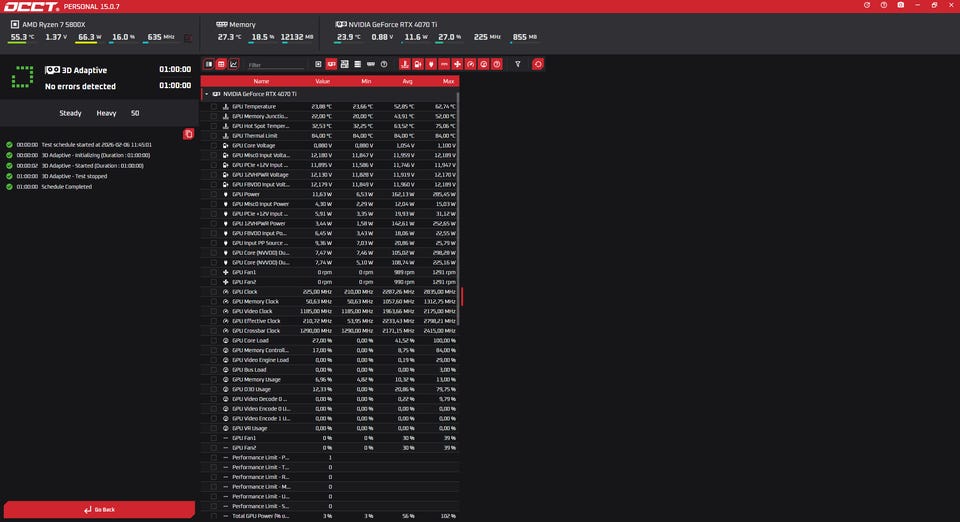
Task: Select the graph view icon
Action: 234,64
